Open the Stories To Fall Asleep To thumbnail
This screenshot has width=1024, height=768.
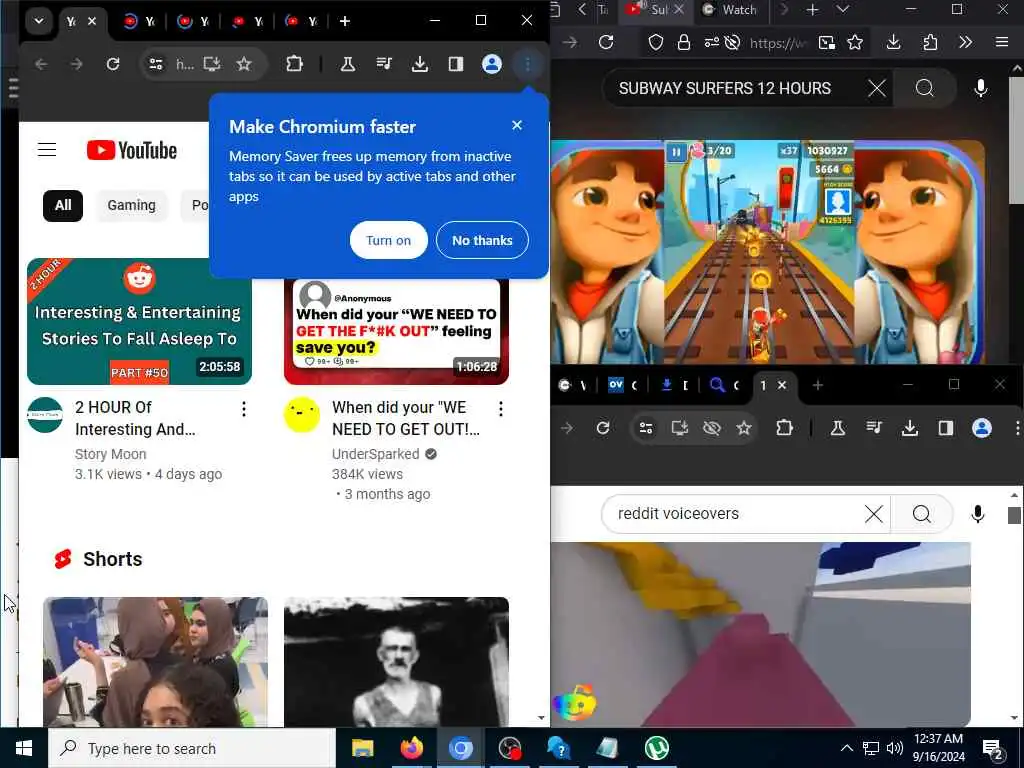tap(139, 321)
